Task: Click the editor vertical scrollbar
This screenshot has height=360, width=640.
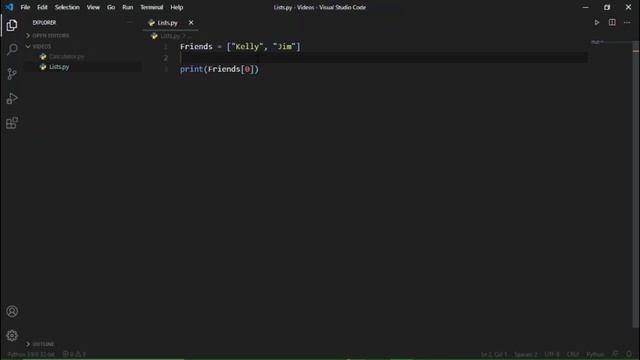Action: (x=636, y=184)
